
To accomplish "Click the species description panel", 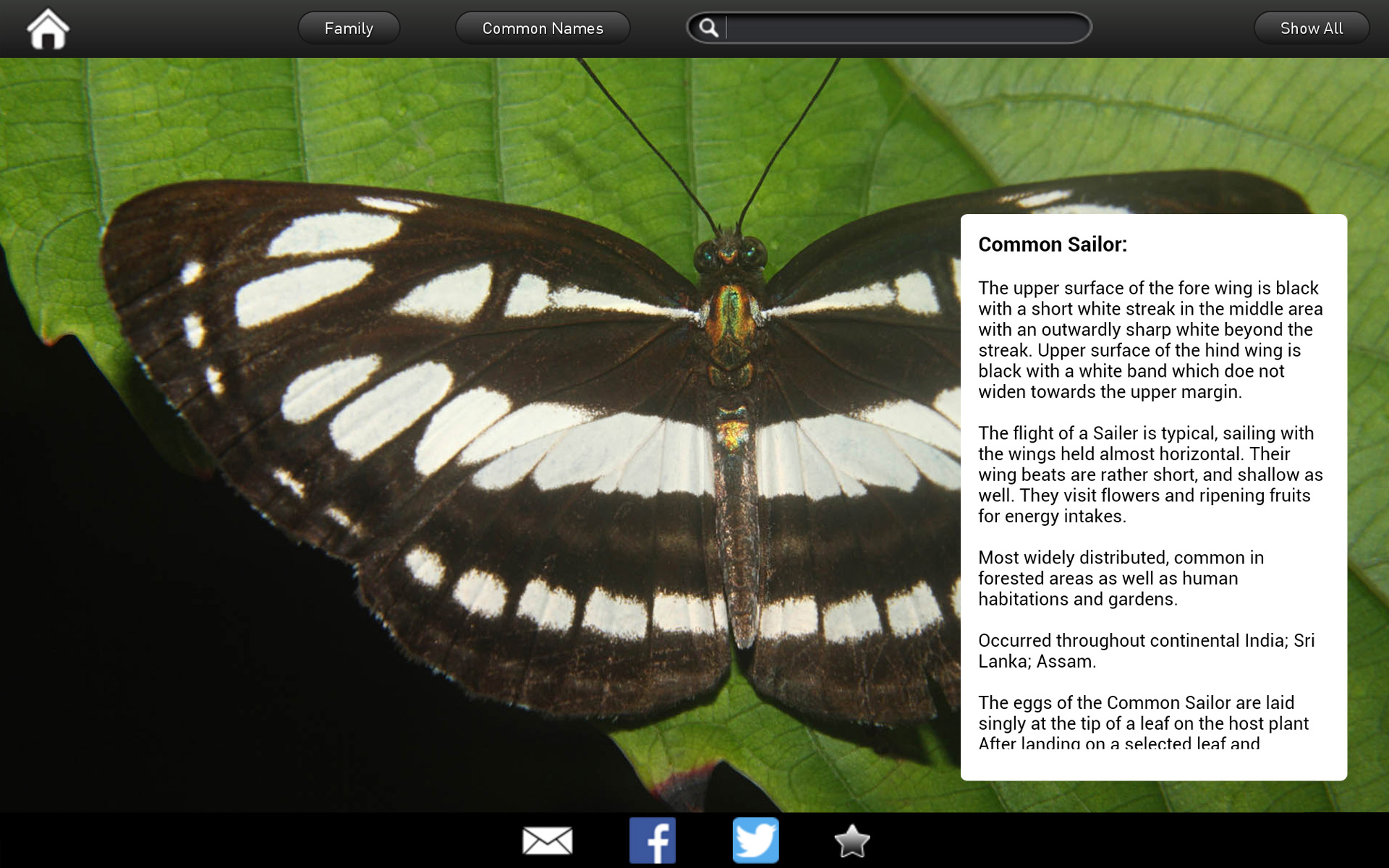I will (x=1150, y=506).
